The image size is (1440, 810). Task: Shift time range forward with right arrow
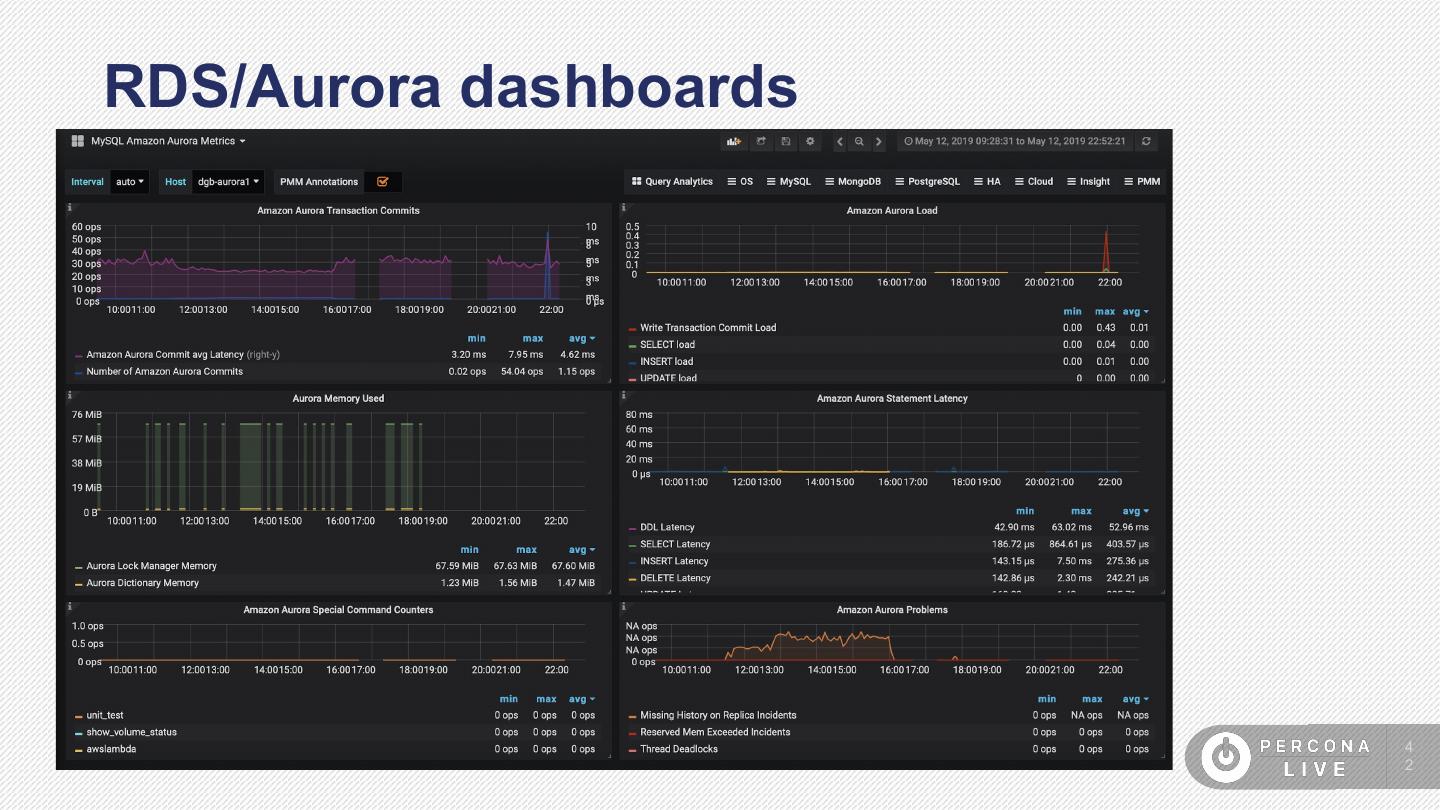click(x=879, y=142)
